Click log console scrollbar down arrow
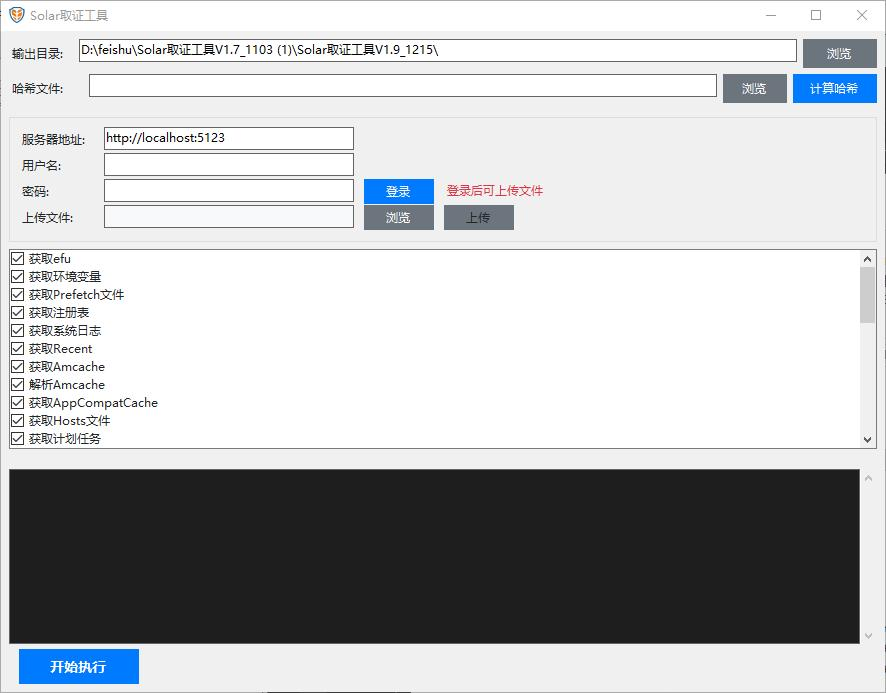The height and width of the screenshot is (693, 886). (x=868, y=635)
